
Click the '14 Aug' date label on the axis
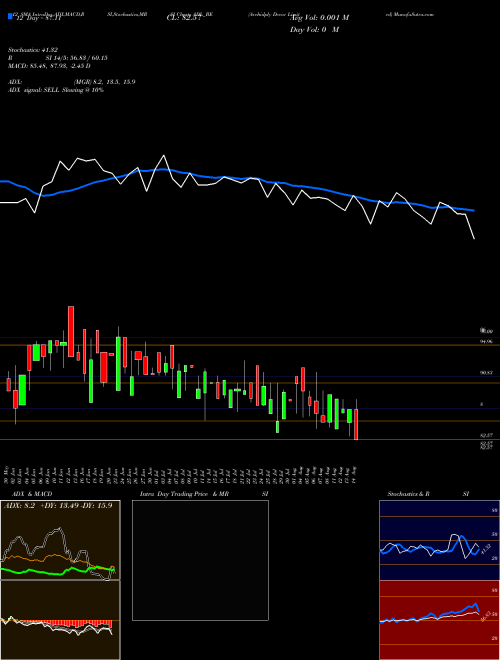[x=356, y=476]
